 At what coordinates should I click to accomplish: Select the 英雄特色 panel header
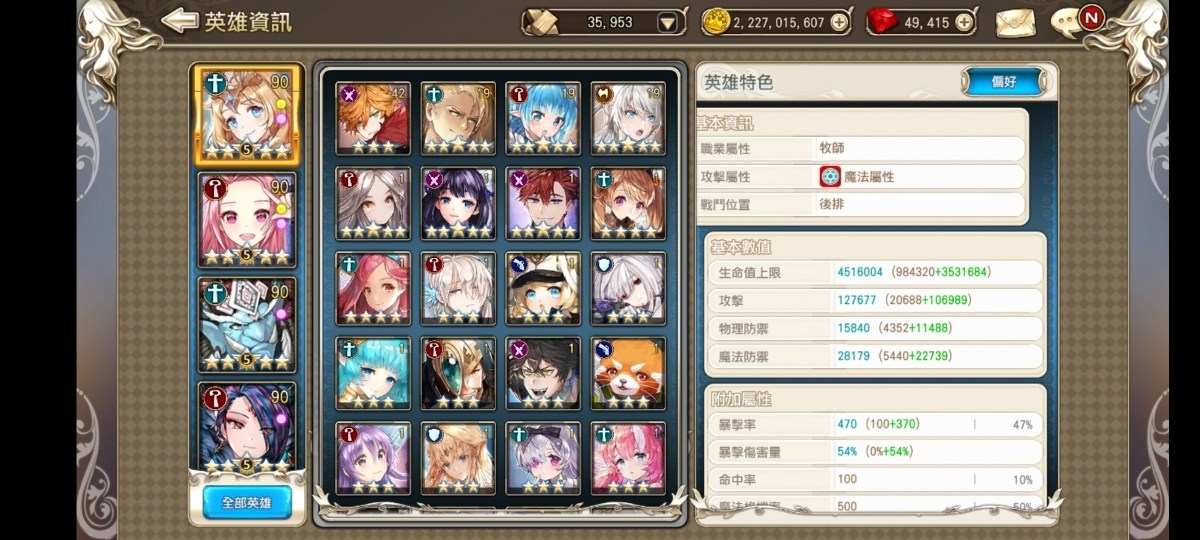pyautogui.click(x=739, y=82)
